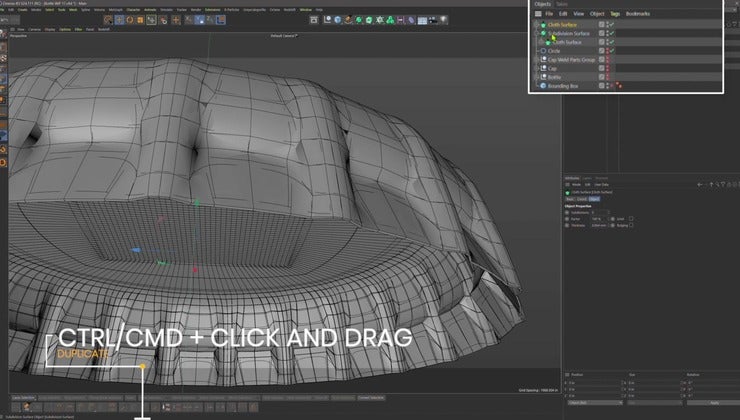Select the Move tool icon
740x420 pixels.
pyautogui.click(x=119, y=20)
